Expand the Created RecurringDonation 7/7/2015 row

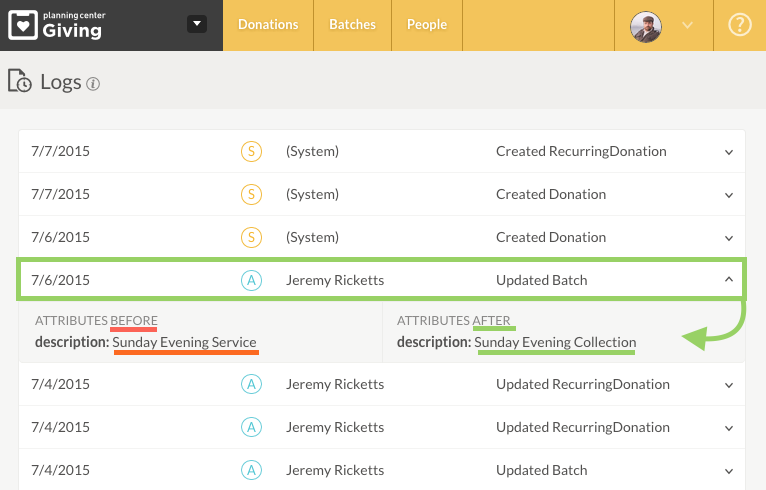728,152
